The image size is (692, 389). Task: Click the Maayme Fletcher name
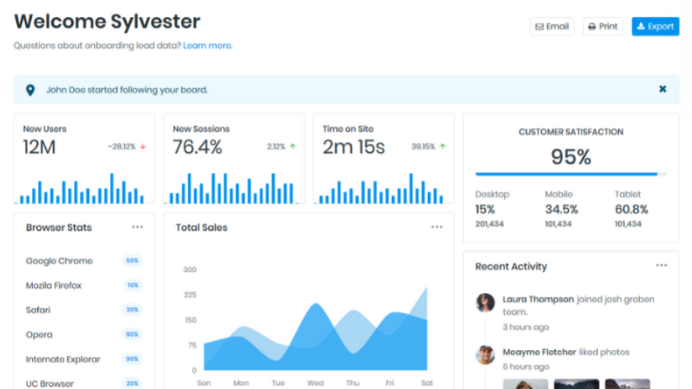[539, 352]
